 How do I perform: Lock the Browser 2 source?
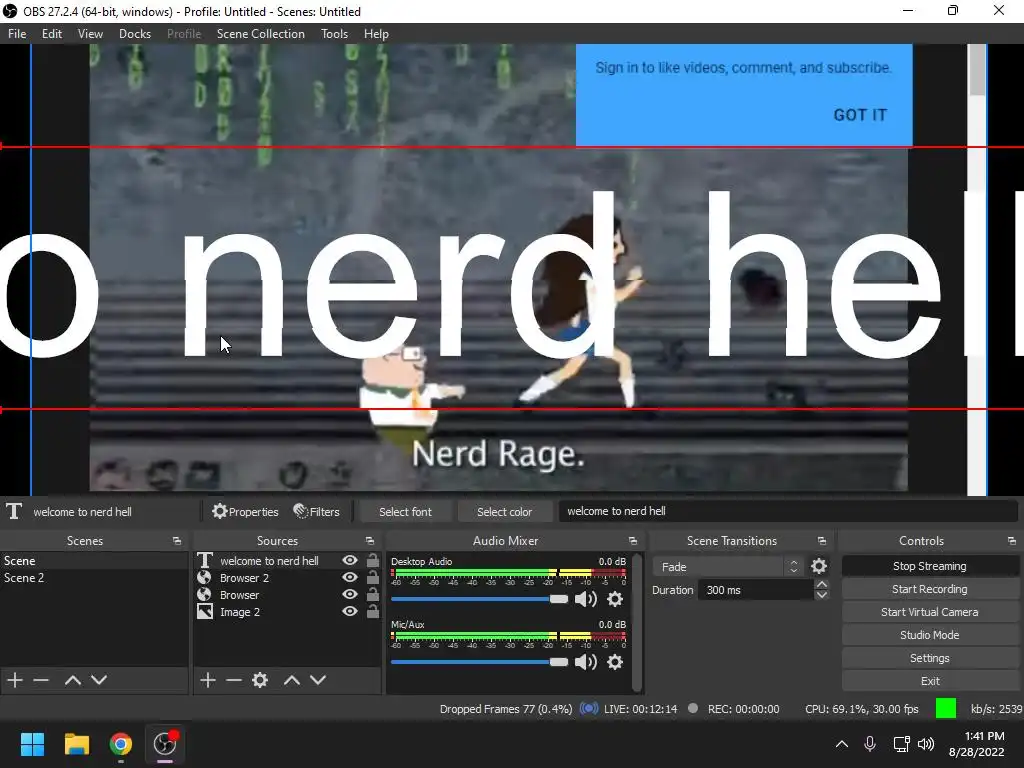pos(372,577)
